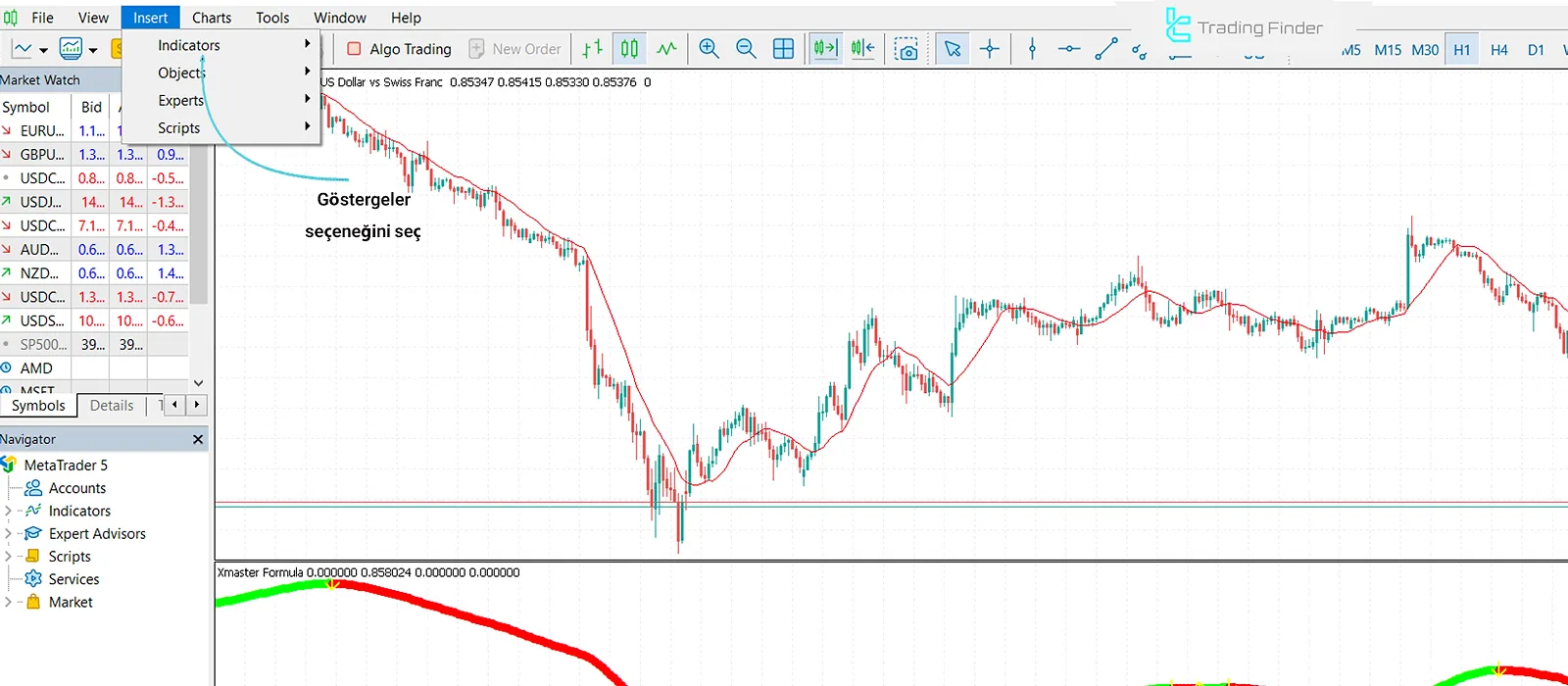Select the crosshair tool

pyautogui.click(x=990, y=49)
